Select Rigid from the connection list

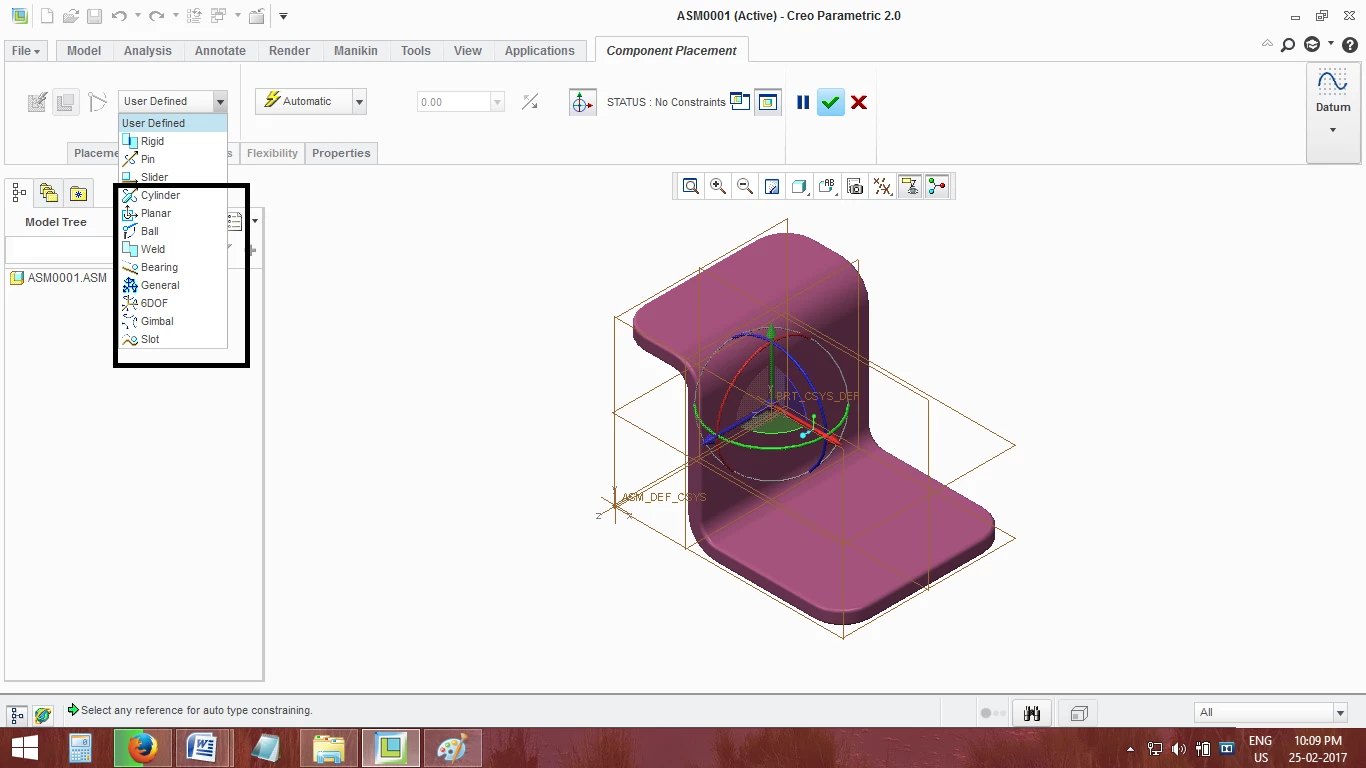(x=173, y=141)
